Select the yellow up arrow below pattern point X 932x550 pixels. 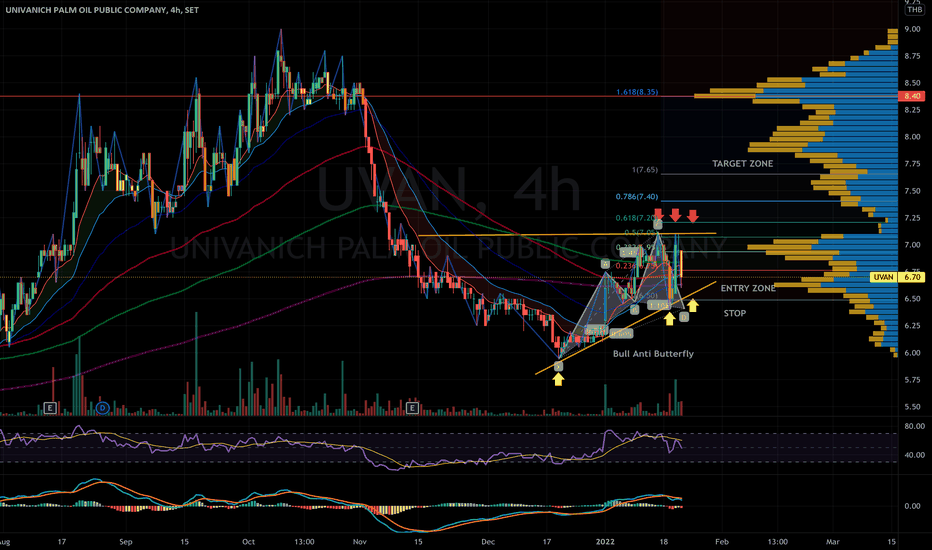[558, 379]
